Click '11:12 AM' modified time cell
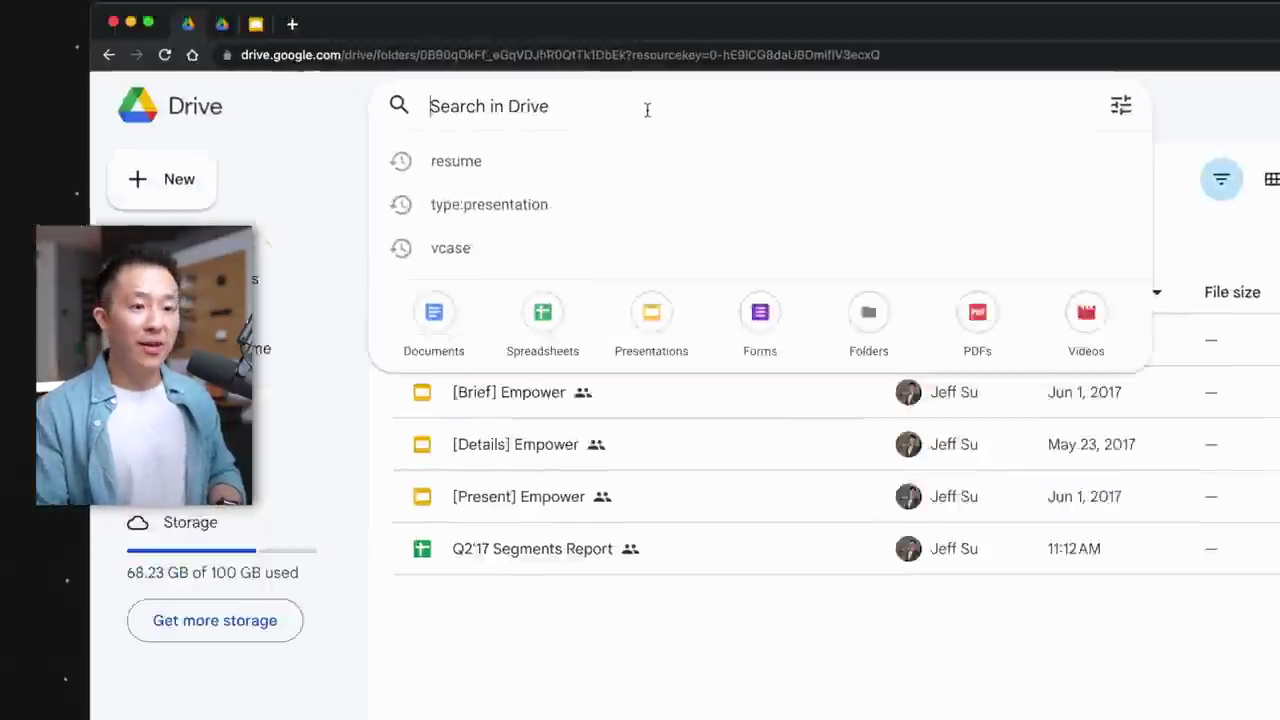The image size is (1280, 720). point(1074,549)
